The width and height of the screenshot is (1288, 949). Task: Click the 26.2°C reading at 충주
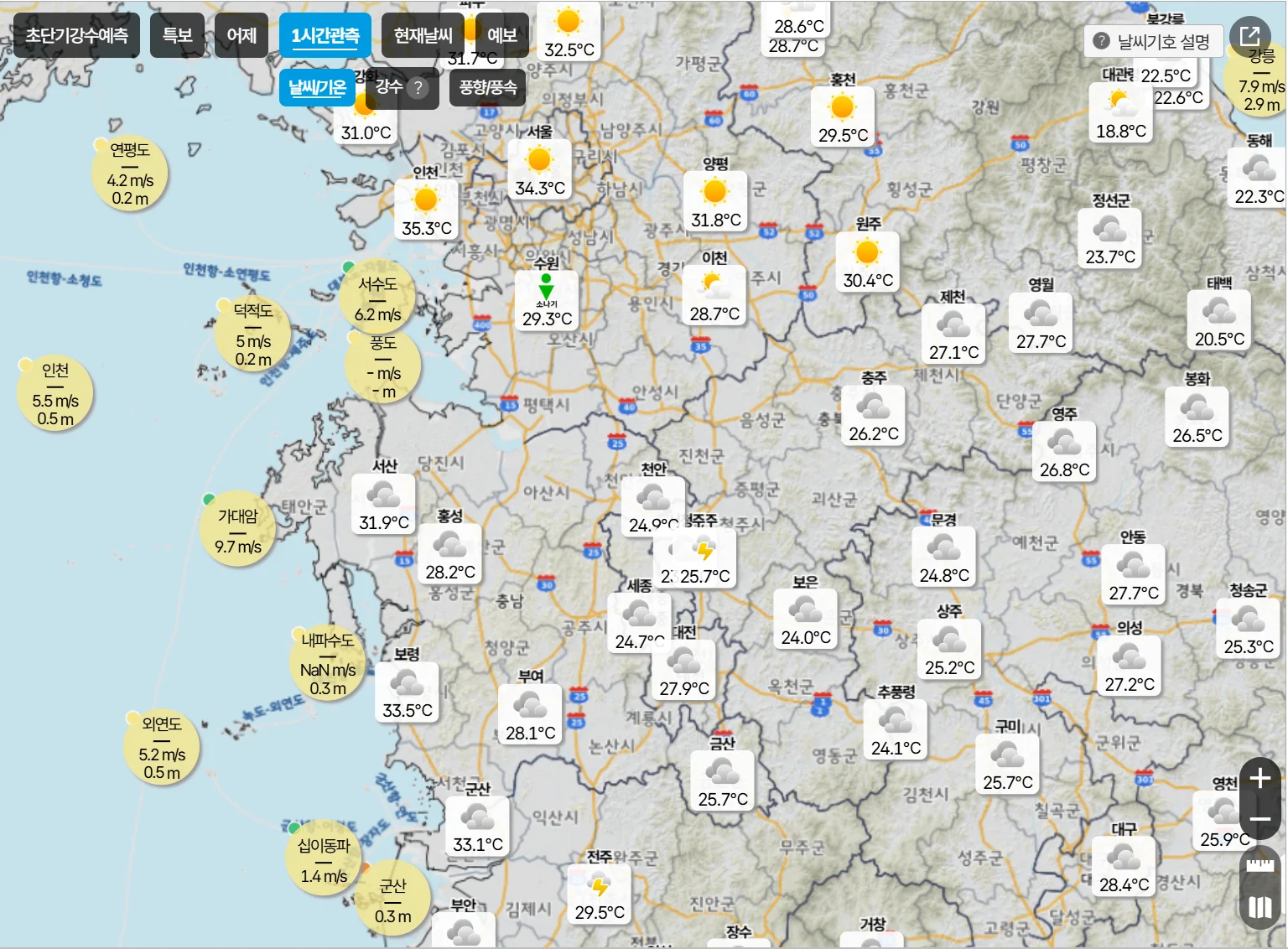point(874,433)
